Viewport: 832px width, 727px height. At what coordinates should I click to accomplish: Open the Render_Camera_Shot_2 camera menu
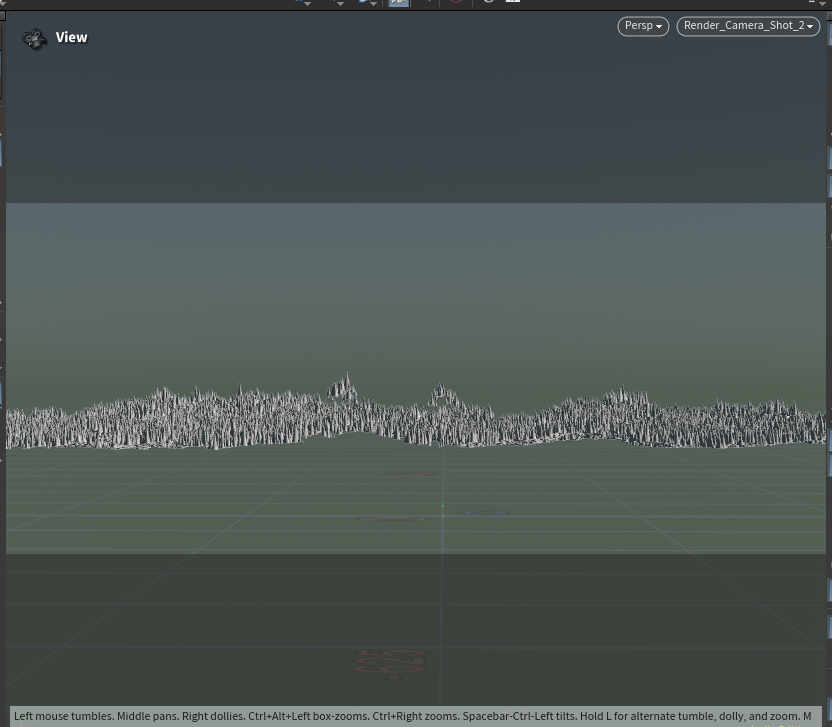748,26
